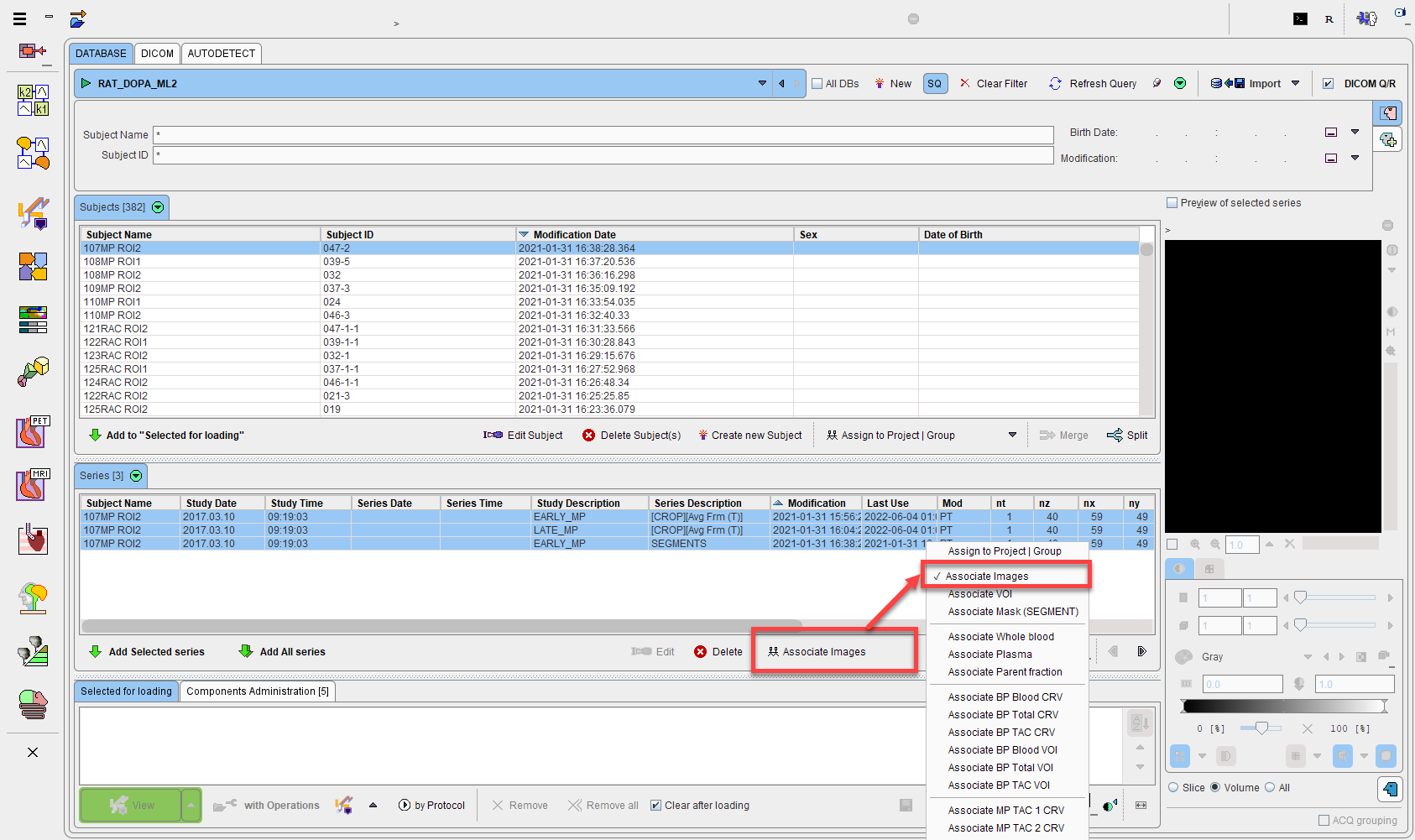Open the Birth Date dropdown arrow

click(x=1355, y=132)
